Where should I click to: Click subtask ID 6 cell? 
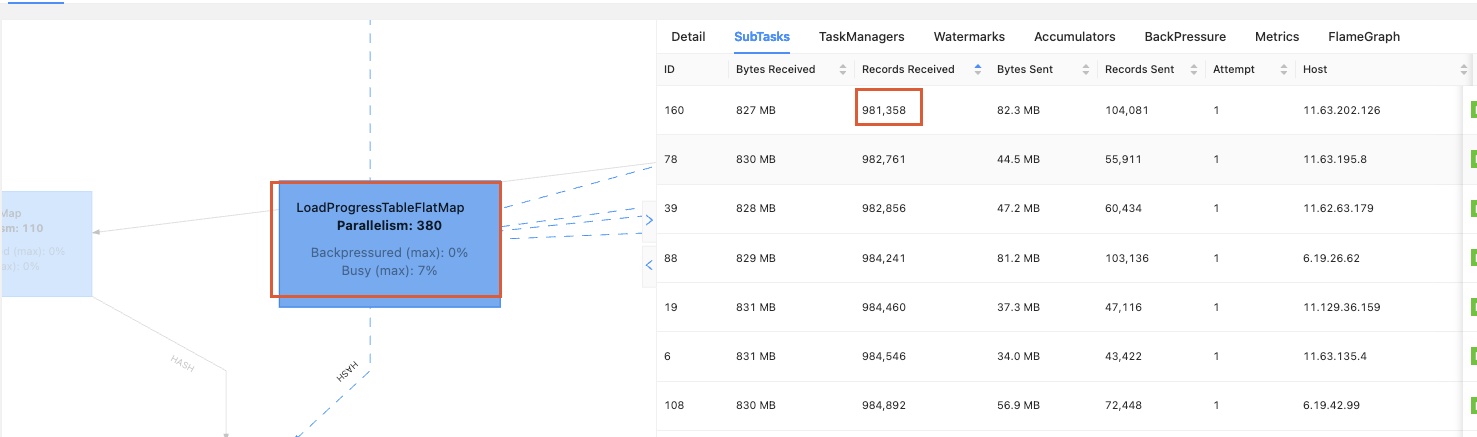[x=667, y=356]
